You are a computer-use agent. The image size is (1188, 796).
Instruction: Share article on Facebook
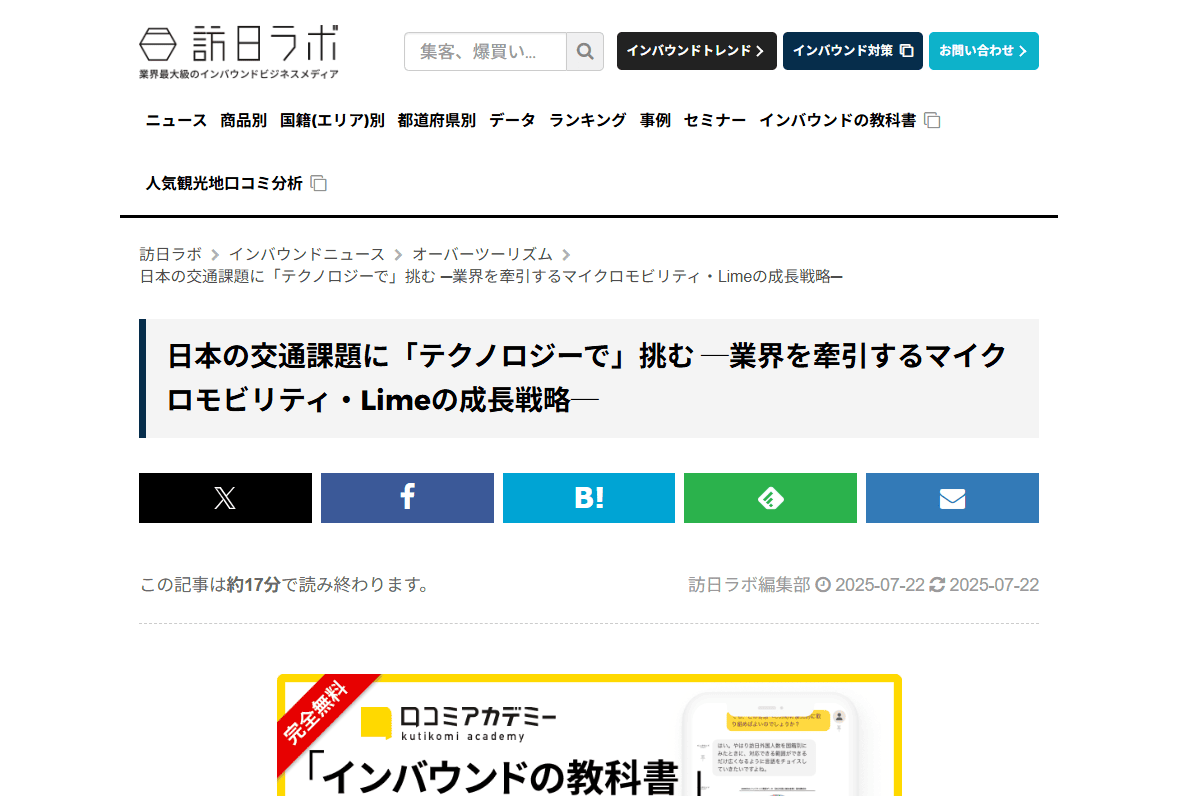pyautogui.click(x=407, y=498)
